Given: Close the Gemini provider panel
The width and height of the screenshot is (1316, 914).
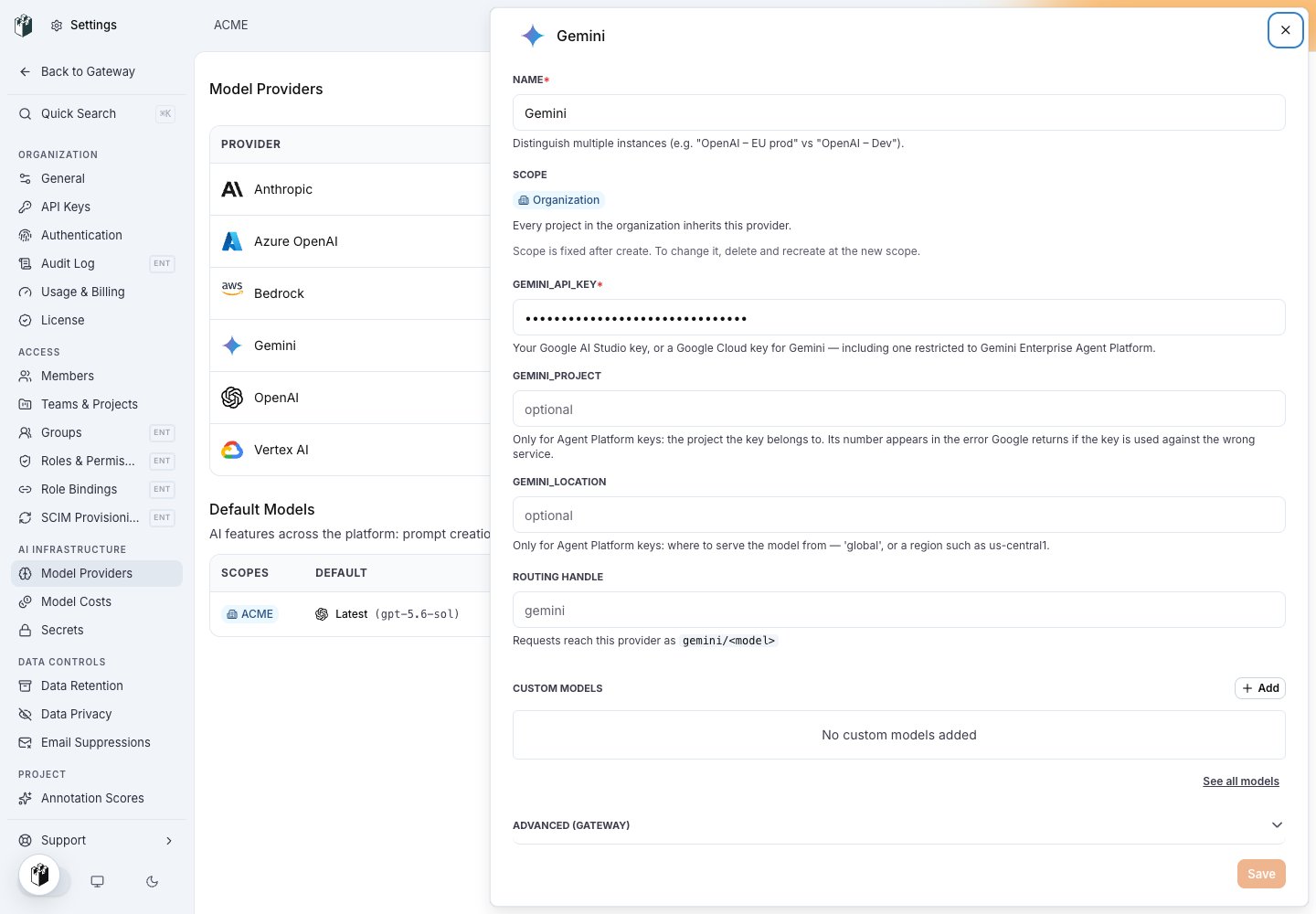Looking at the screenshot, I should coord(1286,30).
